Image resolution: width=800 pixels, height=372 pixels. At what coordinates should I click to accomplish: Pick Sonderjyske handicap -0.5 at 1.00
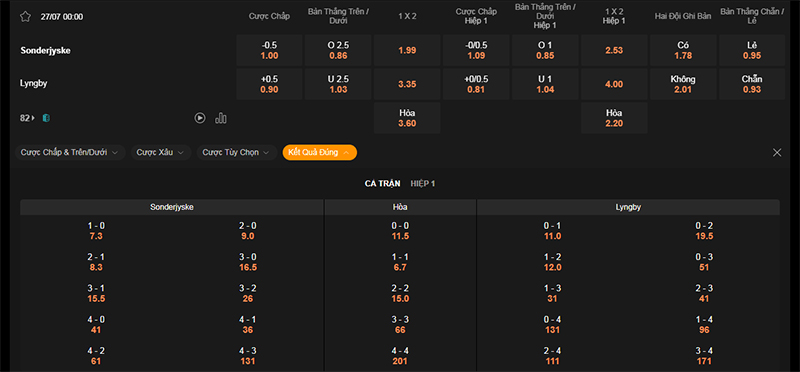pyautogui.click(x=269, y=51)
